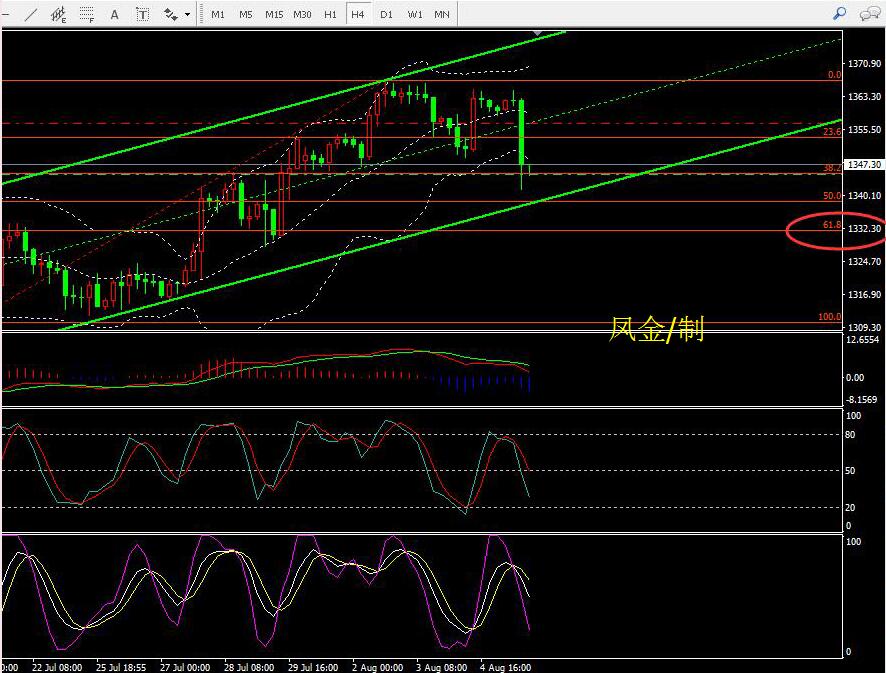This screenshot has width=886, height=673.
Task: Click the M30 timeframe button
Action: 302,14
